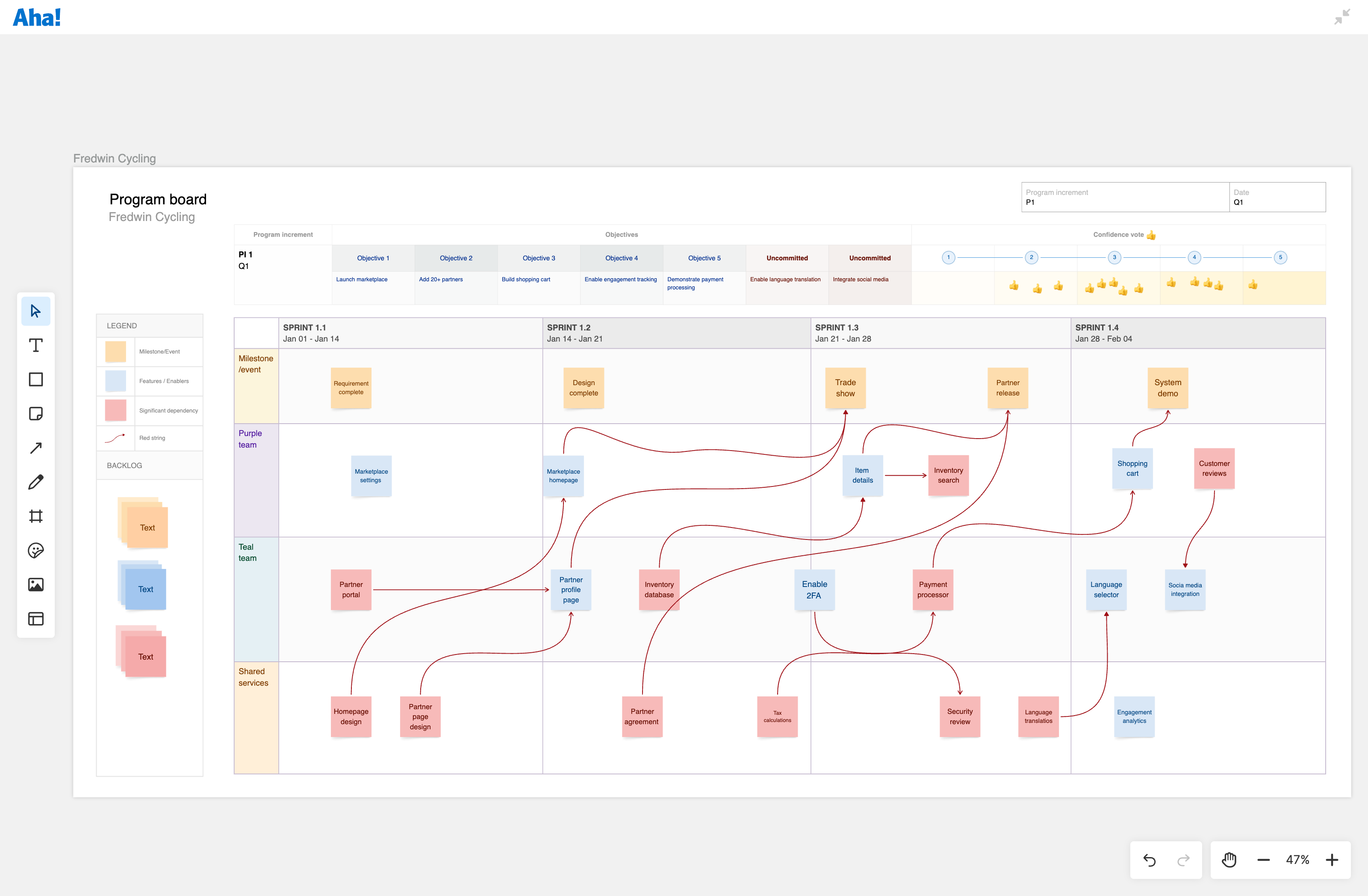Zoom in with plus button

tap(1332, 860)
